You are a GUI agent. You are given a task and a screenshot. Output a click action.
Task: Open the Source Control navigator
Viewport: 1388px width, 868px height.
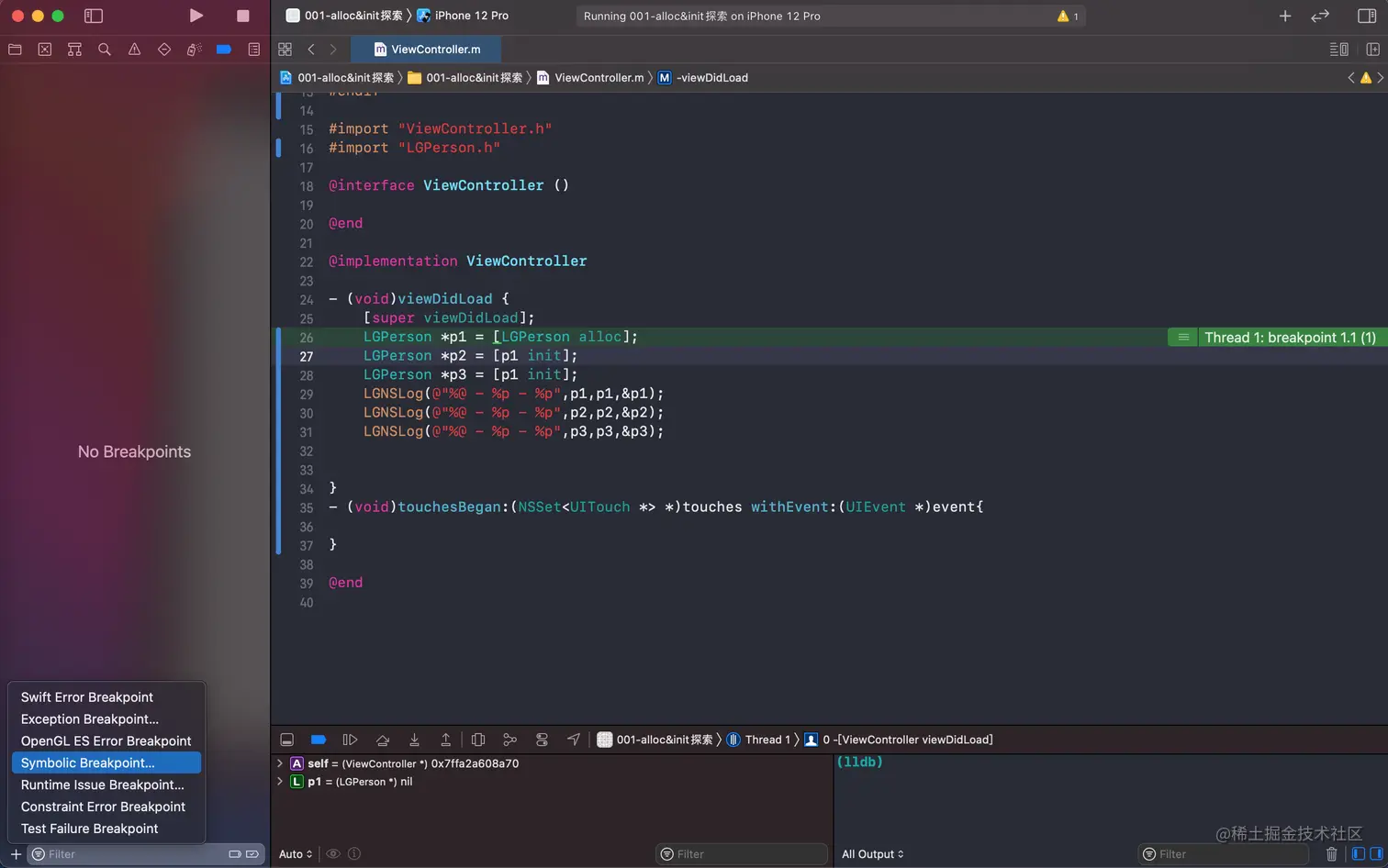[45, 50]
